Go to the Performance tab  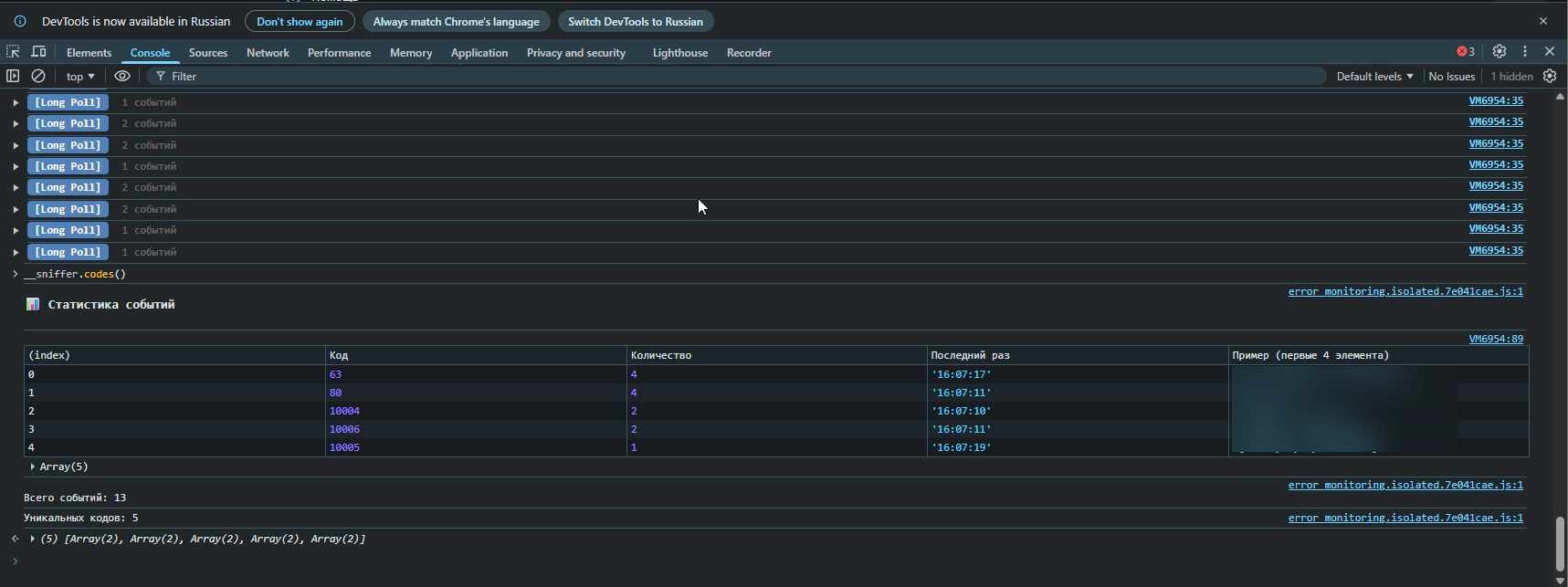click(339, 52)
